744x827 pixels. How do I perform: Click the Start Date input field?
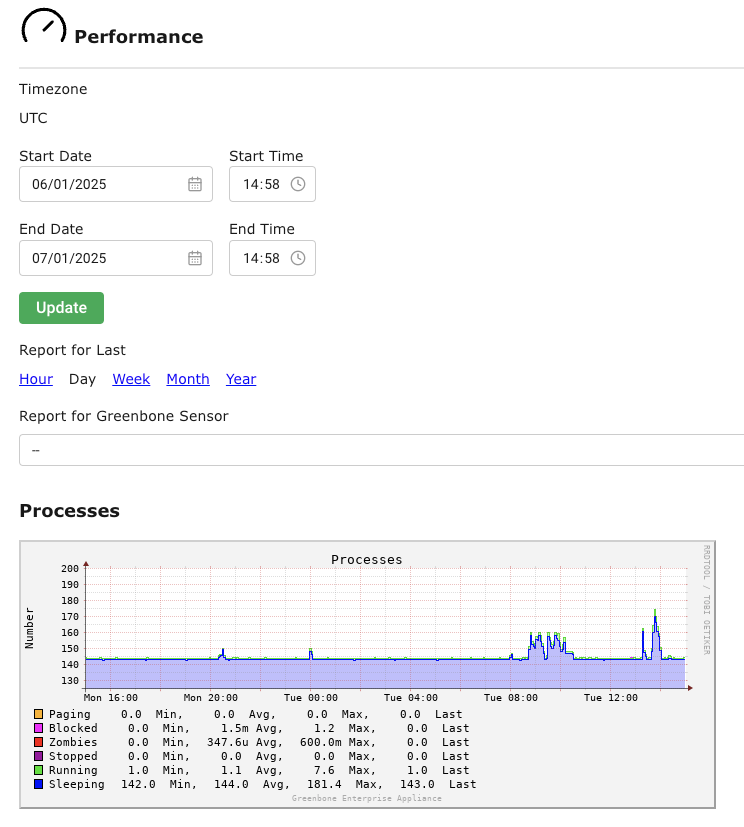[100, 184]
